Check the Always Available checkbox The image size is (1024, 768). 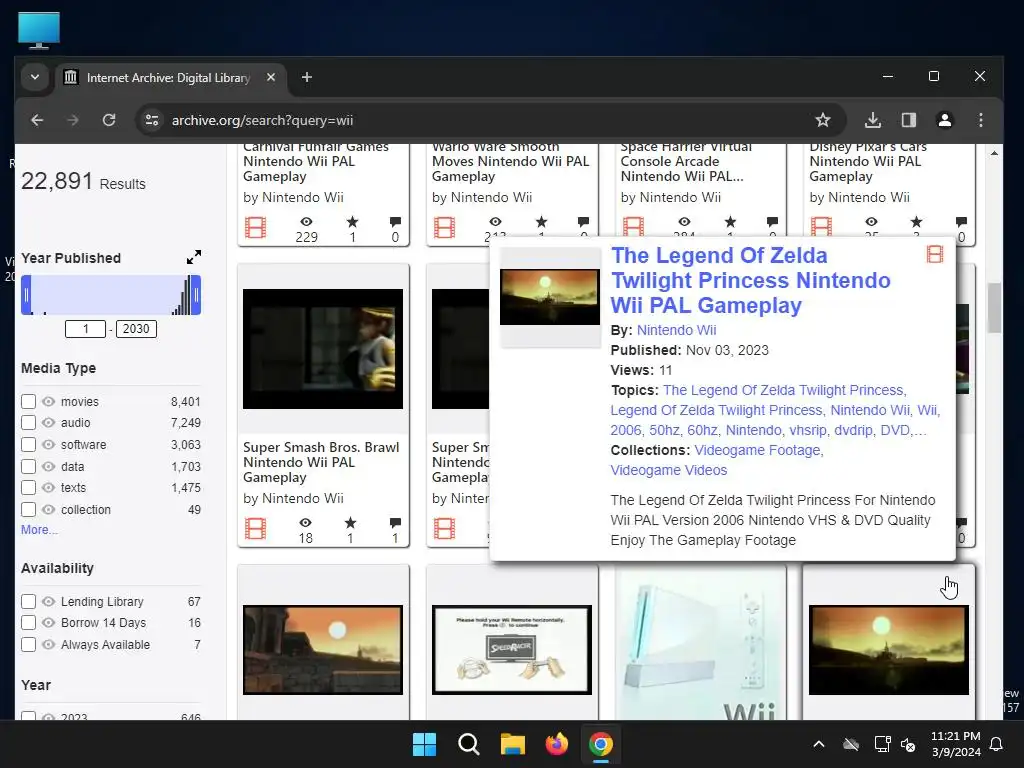[28, 645]
